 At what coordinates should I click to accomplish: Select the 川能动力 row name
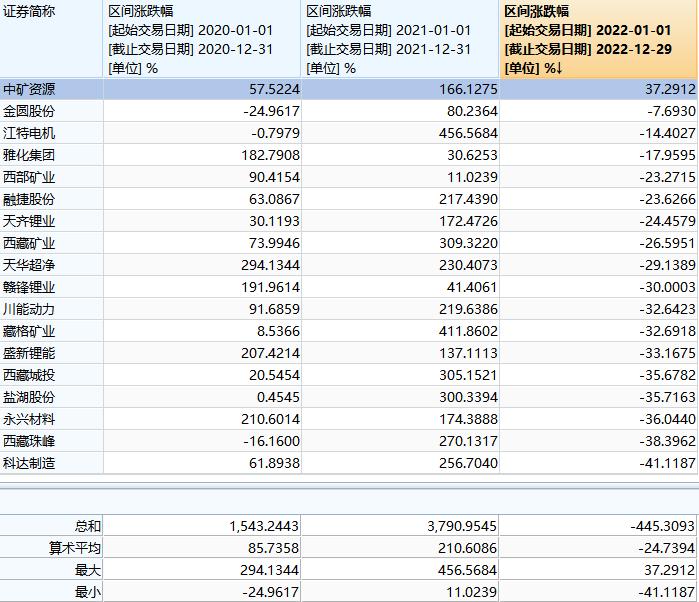[x=29, y=309]
